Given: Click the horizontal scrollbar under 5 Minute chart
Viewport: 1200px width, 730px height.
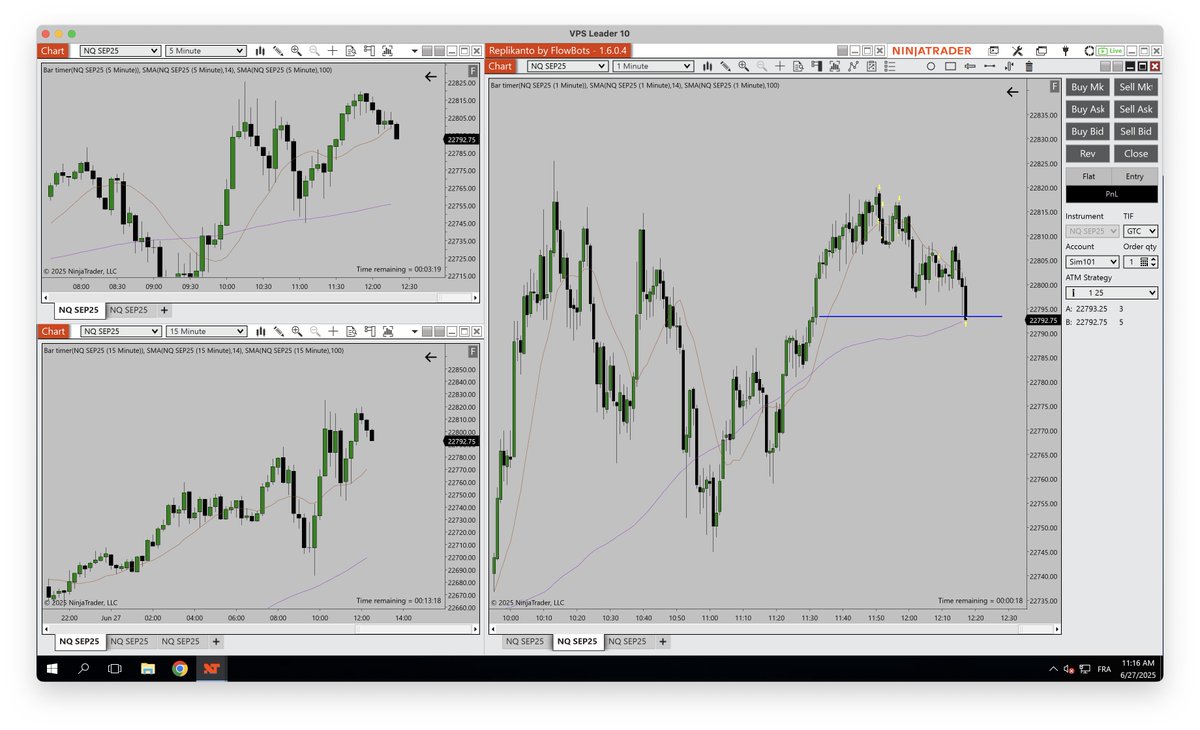Looking at the screenshot, I should point(259,297).
